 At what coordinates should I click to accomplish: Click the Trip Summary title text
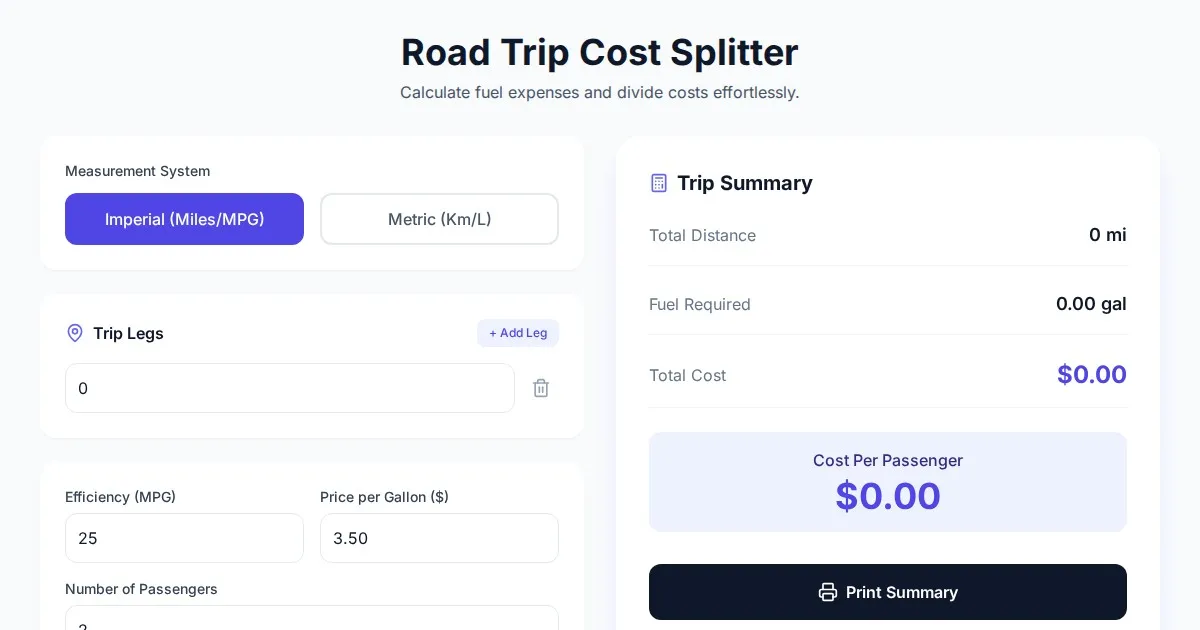click(x=744, y=183)
